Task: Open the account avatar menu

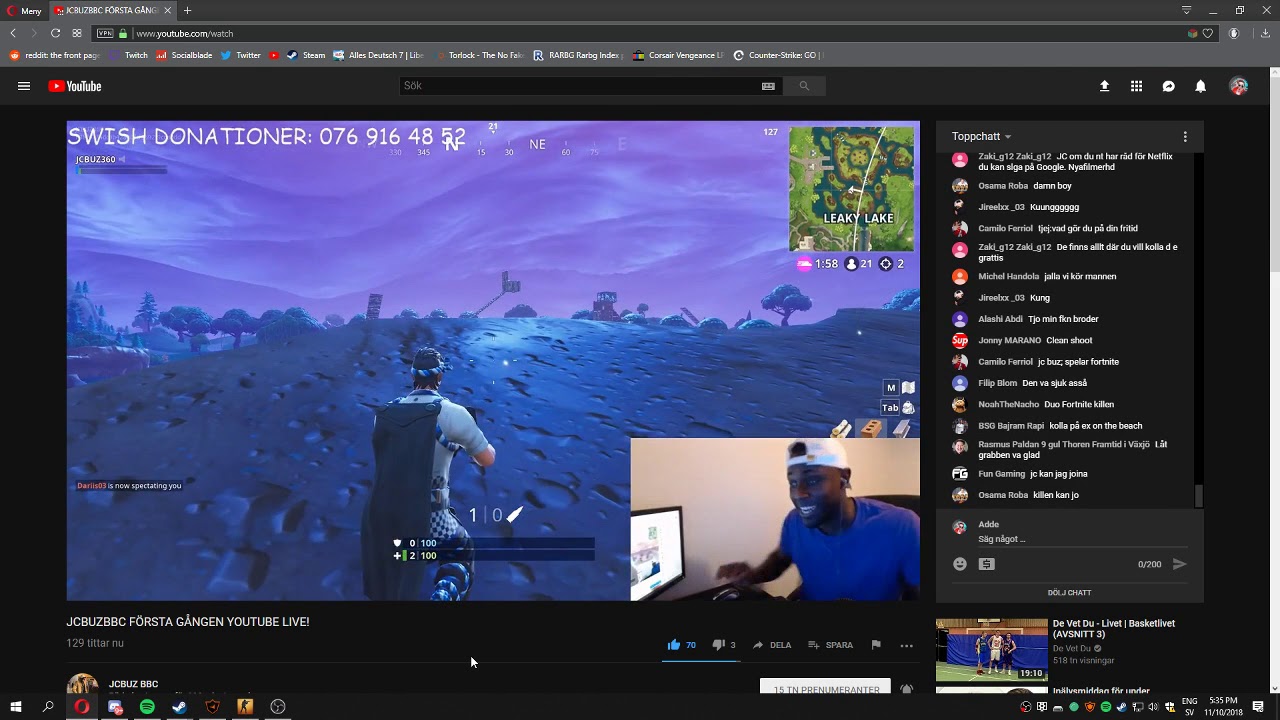Action: 1239,86
